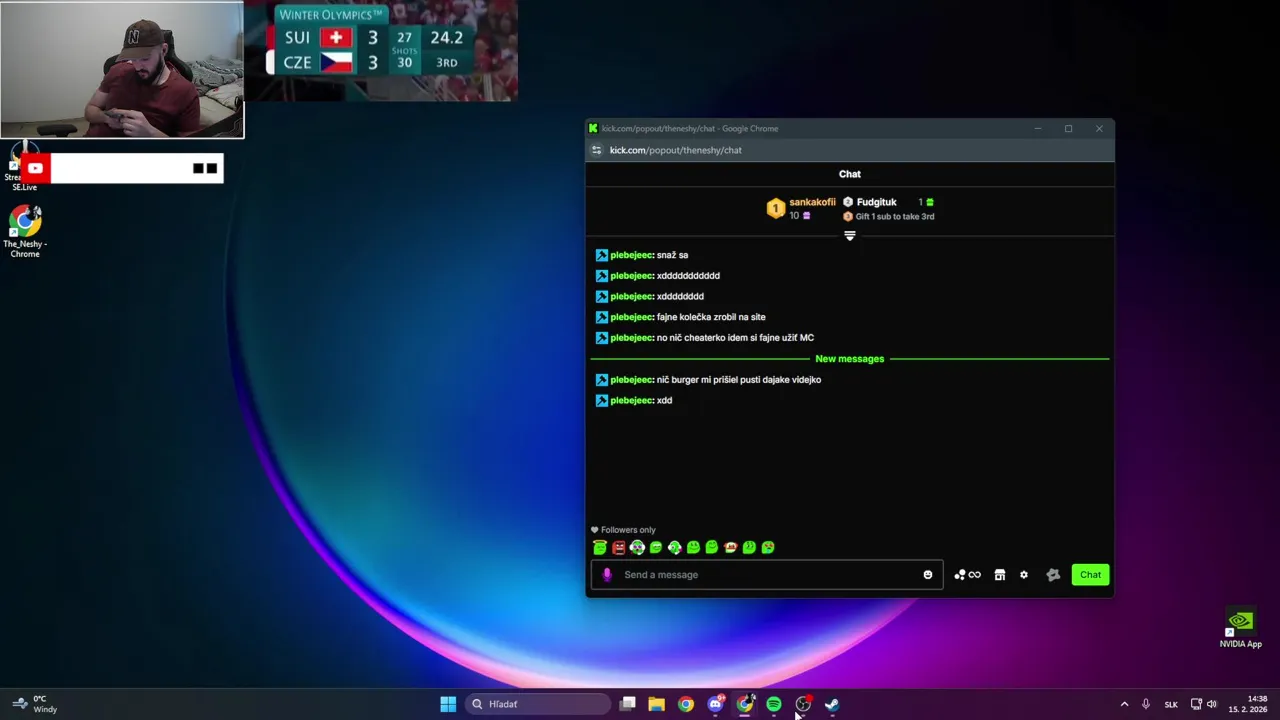Open the Kick shop store icon
This screenshot has height=720, width=1280.
999,575
